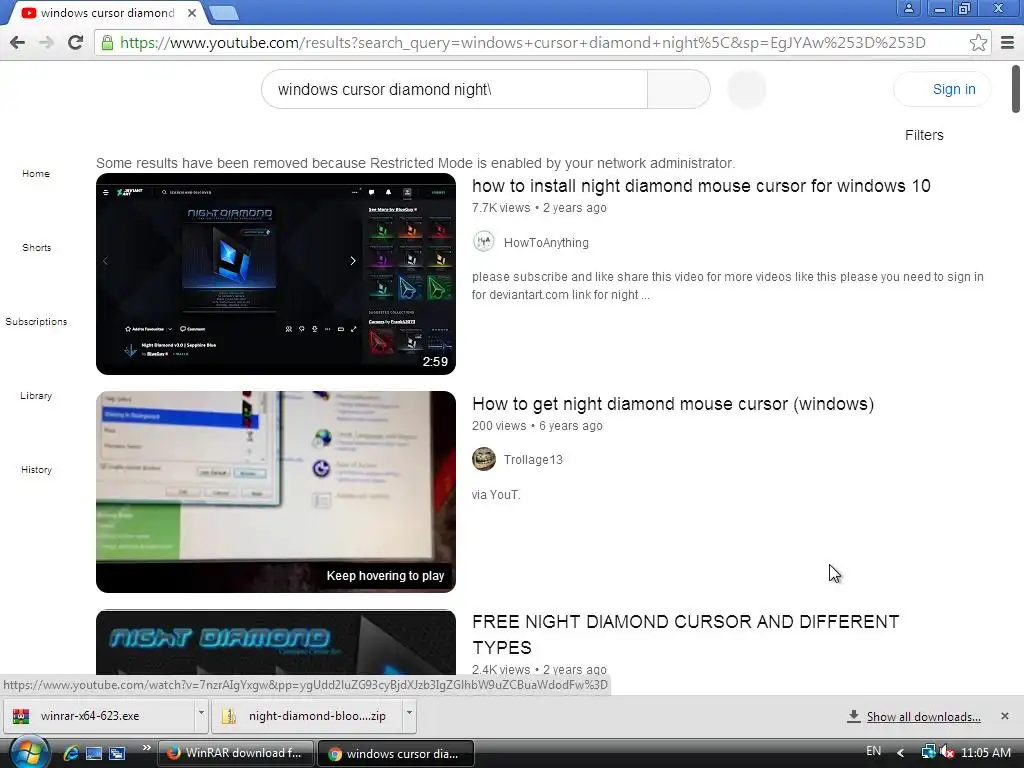This screenshot has height=768, width=1024.
Task: Visit the HowToAnything channel name
Action: point(546,243)
